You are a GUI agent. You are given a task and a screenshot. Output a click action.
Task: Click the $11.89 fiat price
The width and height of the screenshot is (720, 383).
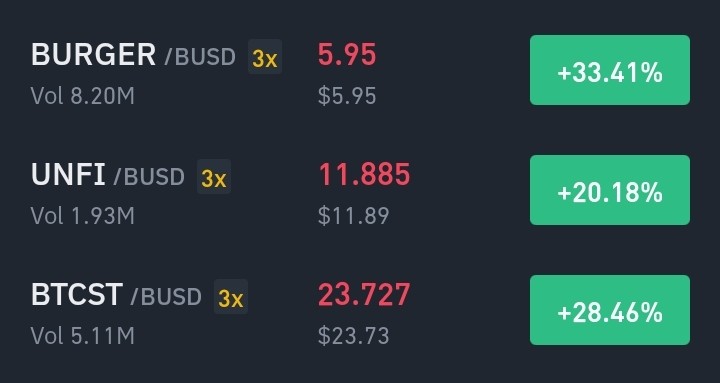click(x=354, y=216)
